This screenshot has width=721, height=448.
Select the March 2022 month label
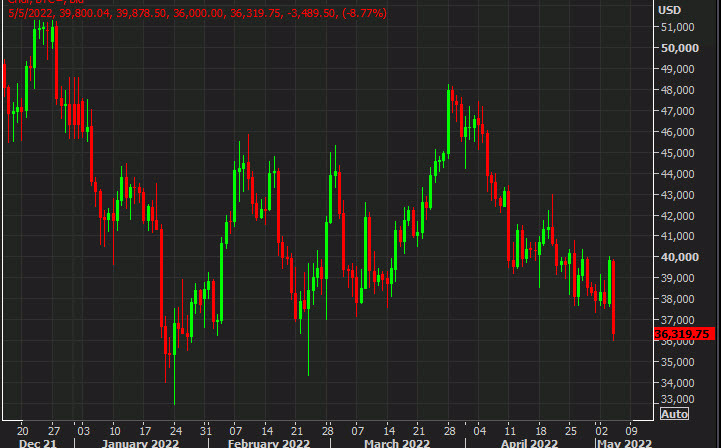[x=397, y=441]
